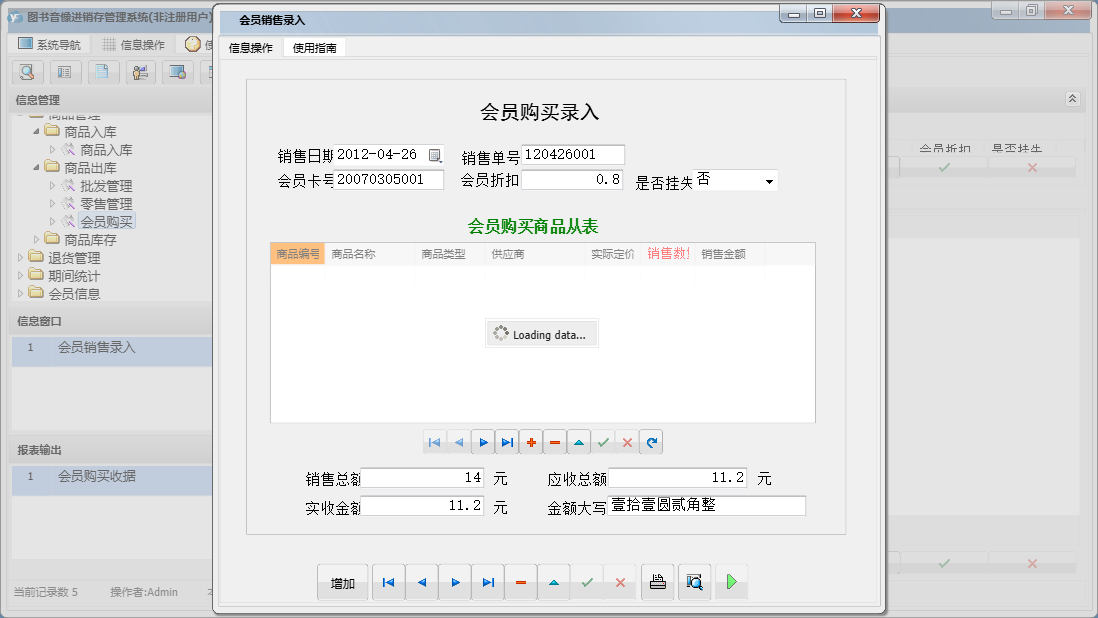Select the user management toolbar icon
This screenshot has height=618, width=1098.
click(141, 72)
